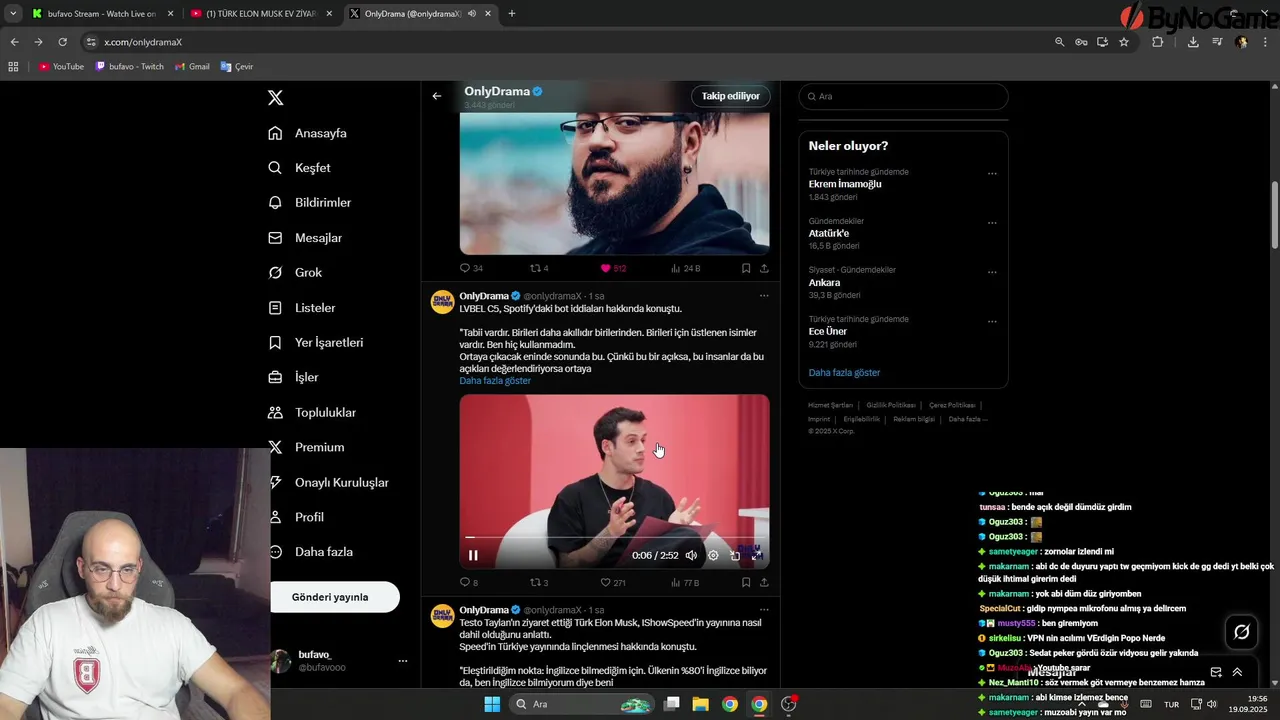
Task: Open options for Atatürk'e trend
Action: tap(992, 222)
